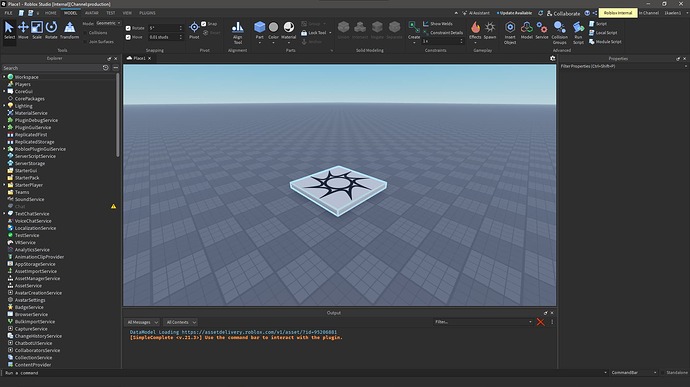Switch to the AVATAR ribbon tab

tap(92, 13)
